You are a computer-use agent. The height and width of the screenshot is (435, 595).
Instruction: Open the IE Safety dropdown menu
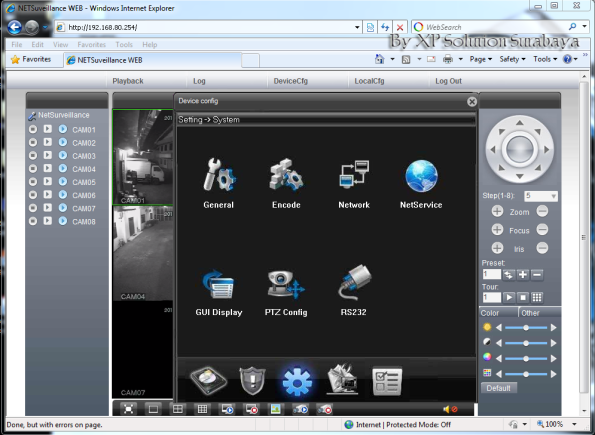tap(512, 59)
